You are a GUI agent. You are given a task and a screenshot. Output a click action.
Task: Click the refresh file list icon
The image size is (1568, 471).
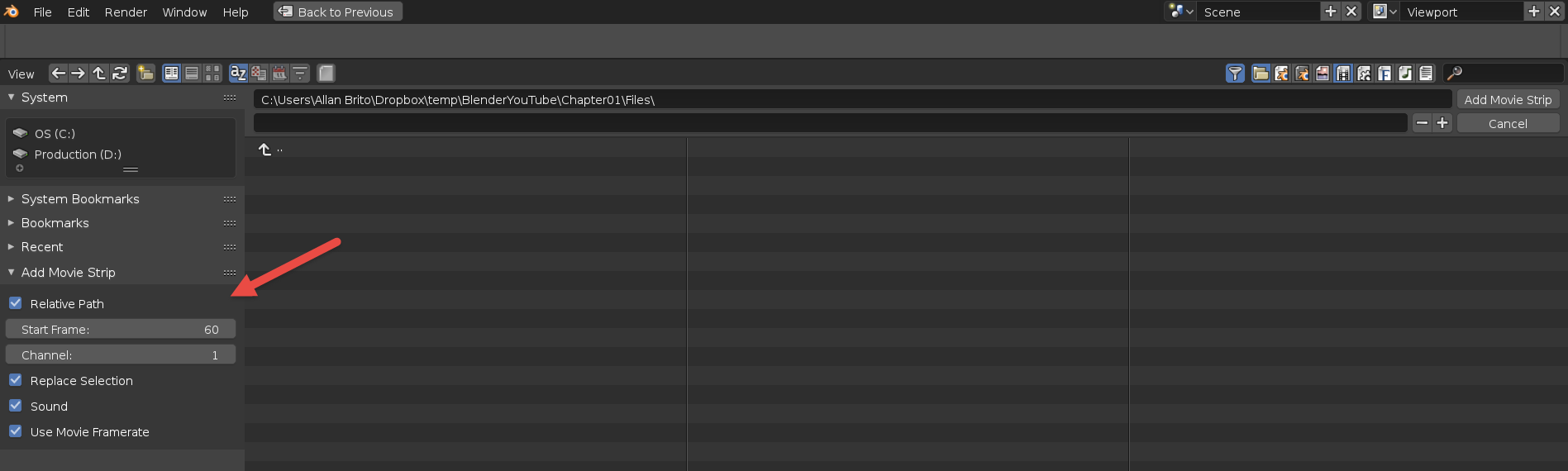pyautogui.click(x=120, y=74)
